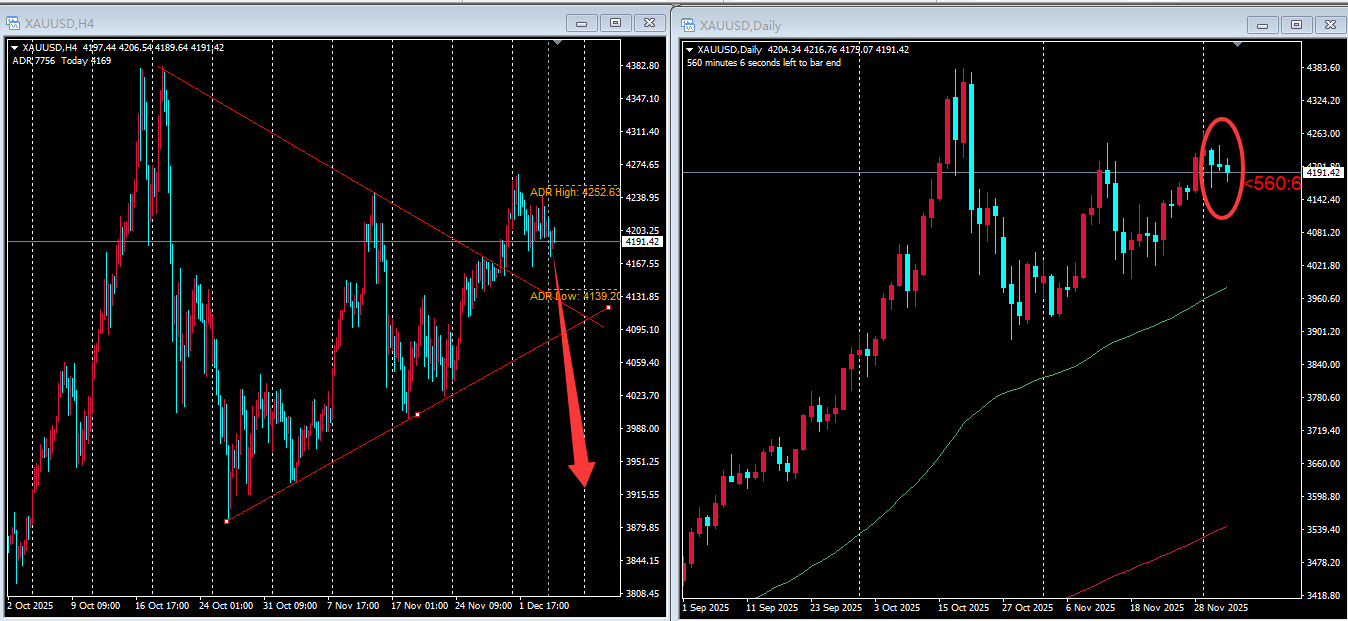Click the XAUUSD,Daily window chart icon
Screen dimensions: 1348x621
point(689,25)
